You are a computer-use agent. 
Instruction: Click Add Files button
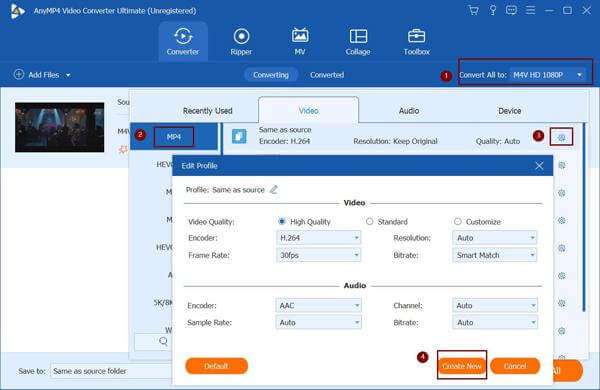(37, 75)
